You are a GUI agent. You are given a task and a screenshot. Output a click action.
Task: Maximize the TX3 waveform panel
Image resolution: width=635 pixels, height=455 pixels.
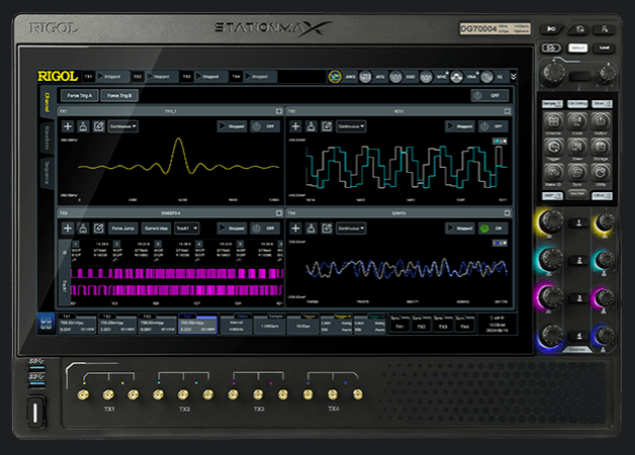(279, 213)
